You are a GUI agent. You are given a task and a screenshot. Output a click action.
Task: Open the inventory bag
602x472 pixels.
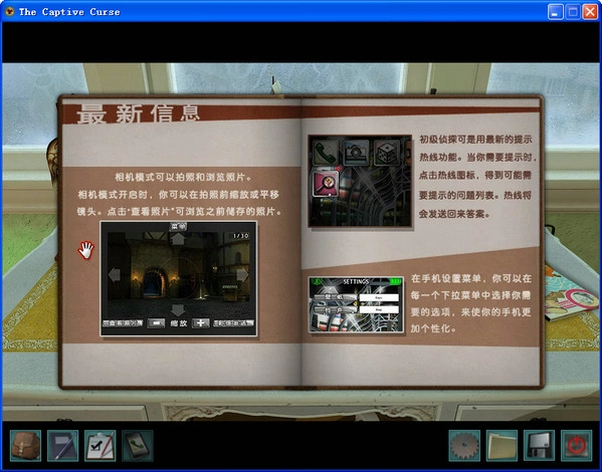click(25, 446)
